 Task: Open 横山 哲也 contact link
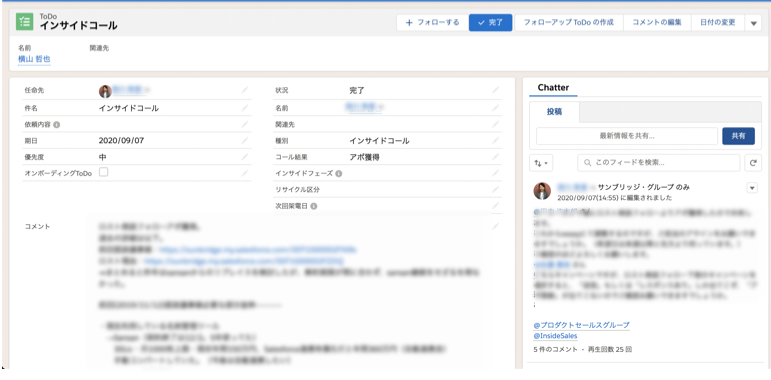click(x=34, y=58)
